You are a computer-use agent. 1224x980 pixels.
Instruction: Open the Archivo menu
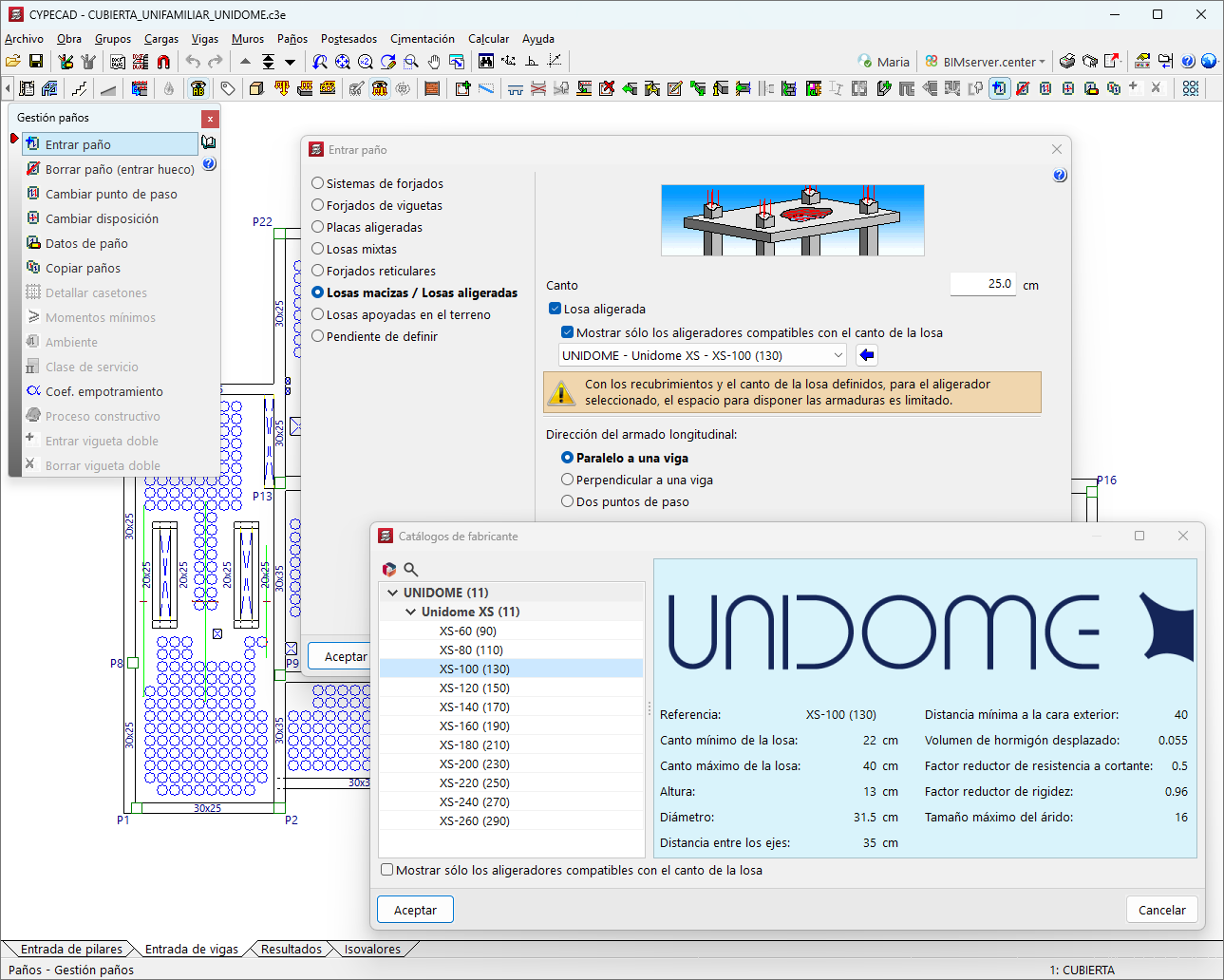coord(24,39)
